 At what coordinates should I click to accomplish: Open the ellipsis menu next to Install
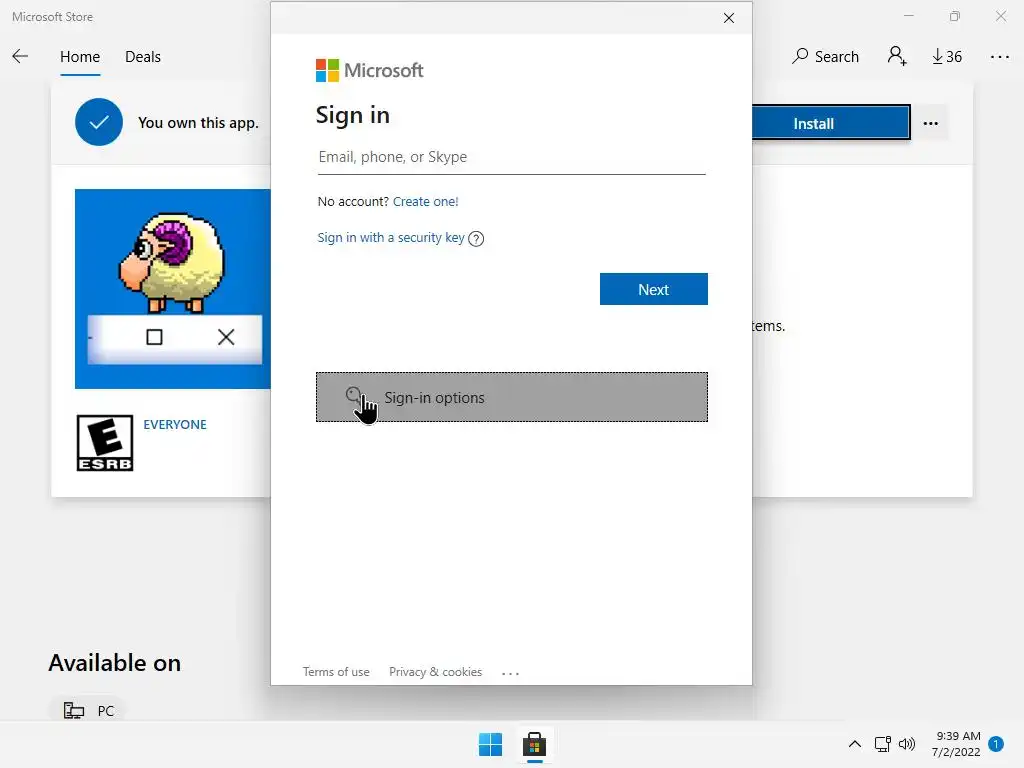pyautogui.click(x=931, y=123)
